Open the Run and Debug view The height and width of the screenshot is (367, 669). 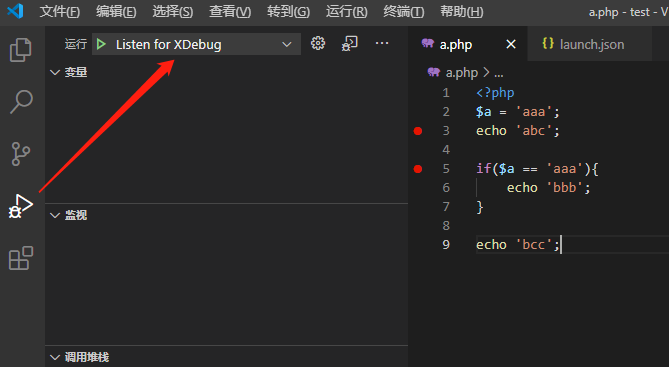(x=20, y=206)
